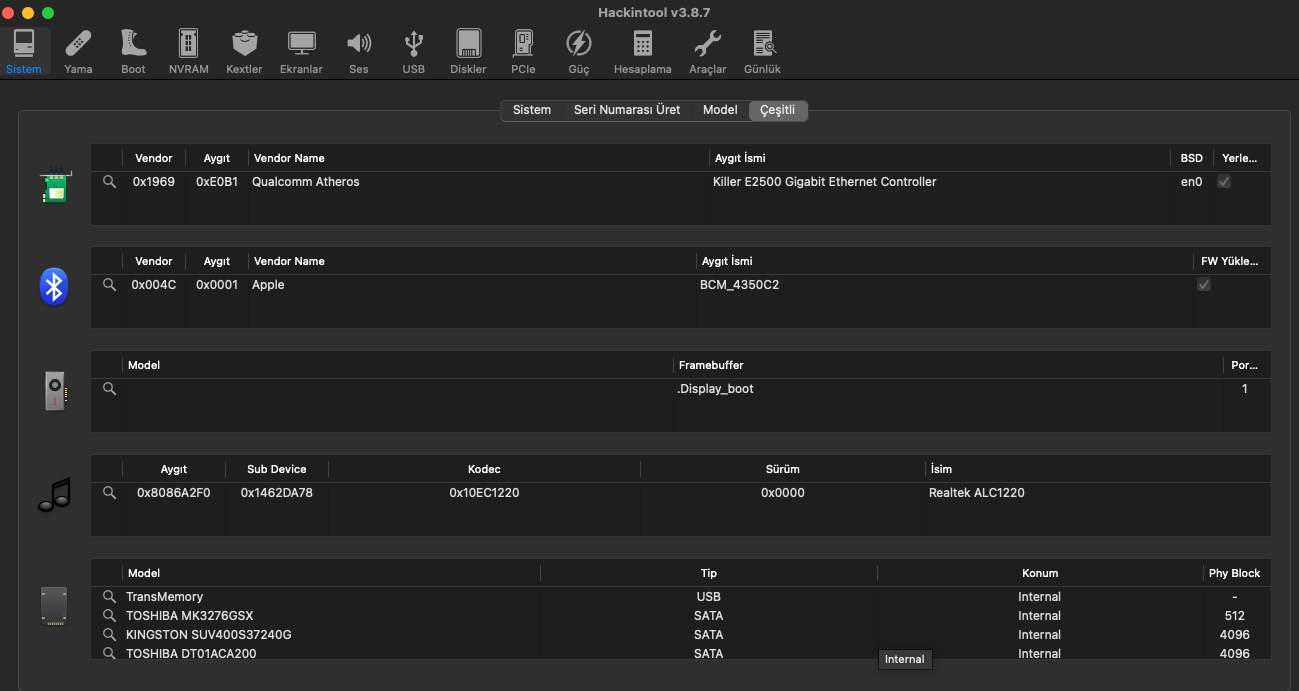Click the Konum column header
1299x691 pixels.
pos(1040,573)
